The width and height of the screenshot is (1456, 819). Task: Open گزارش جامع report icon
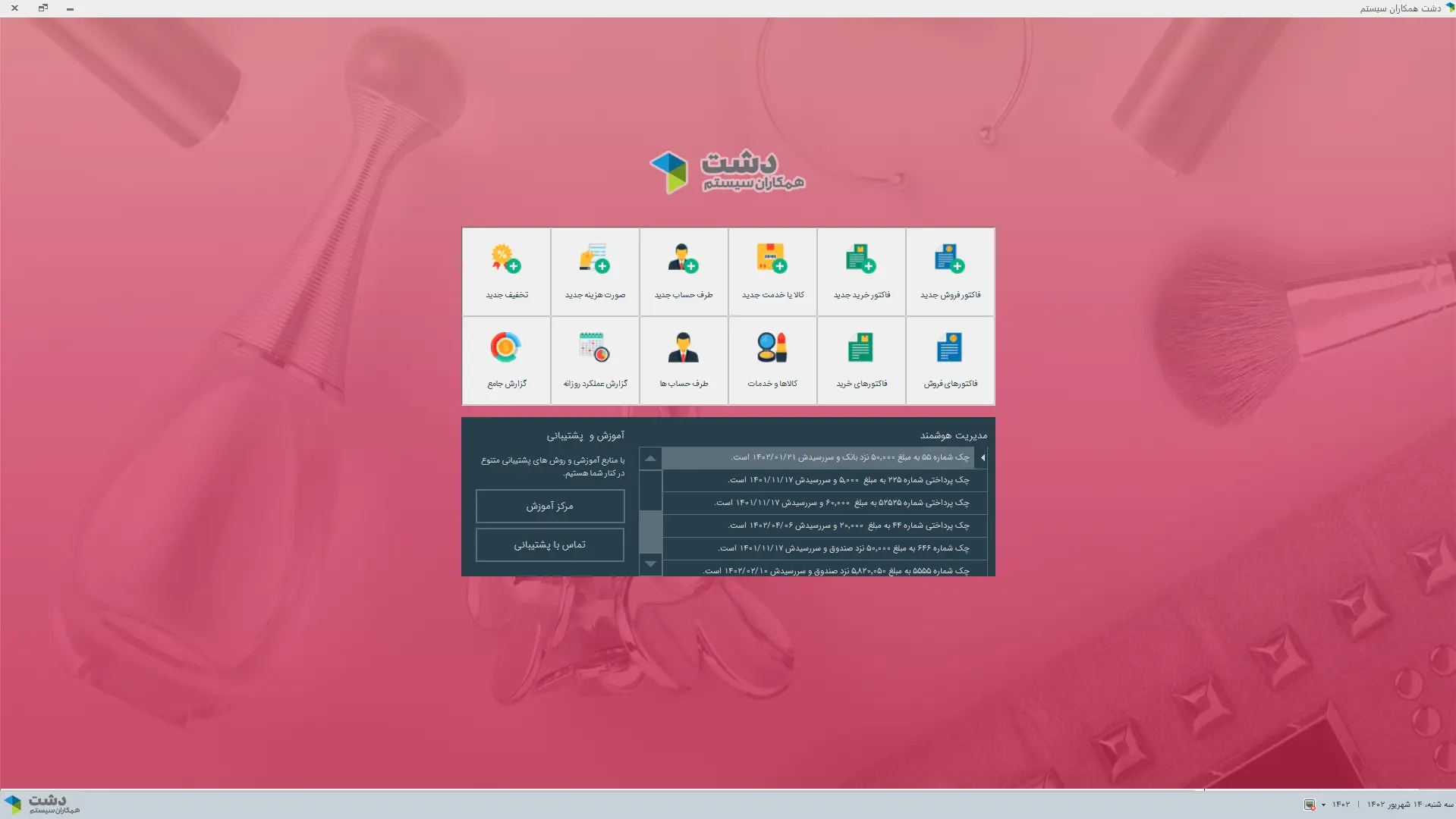coord(506,360)
